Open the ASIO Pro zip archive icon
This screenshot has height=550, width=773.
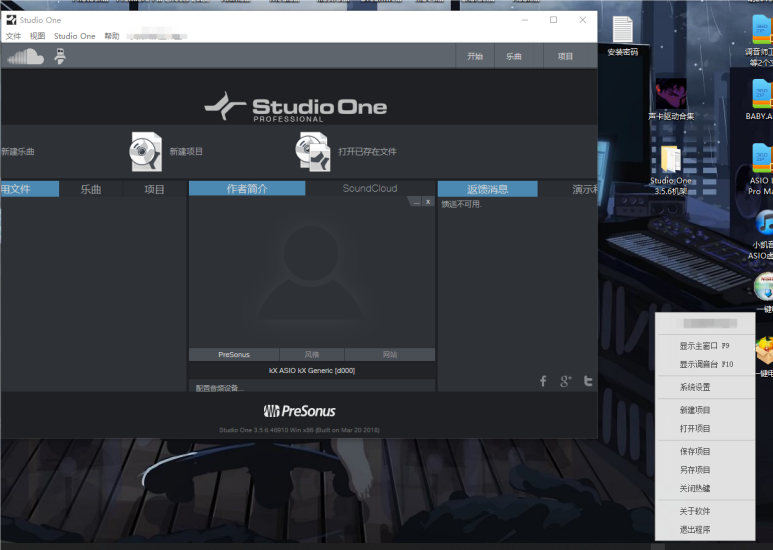click(x=762, y=169)
